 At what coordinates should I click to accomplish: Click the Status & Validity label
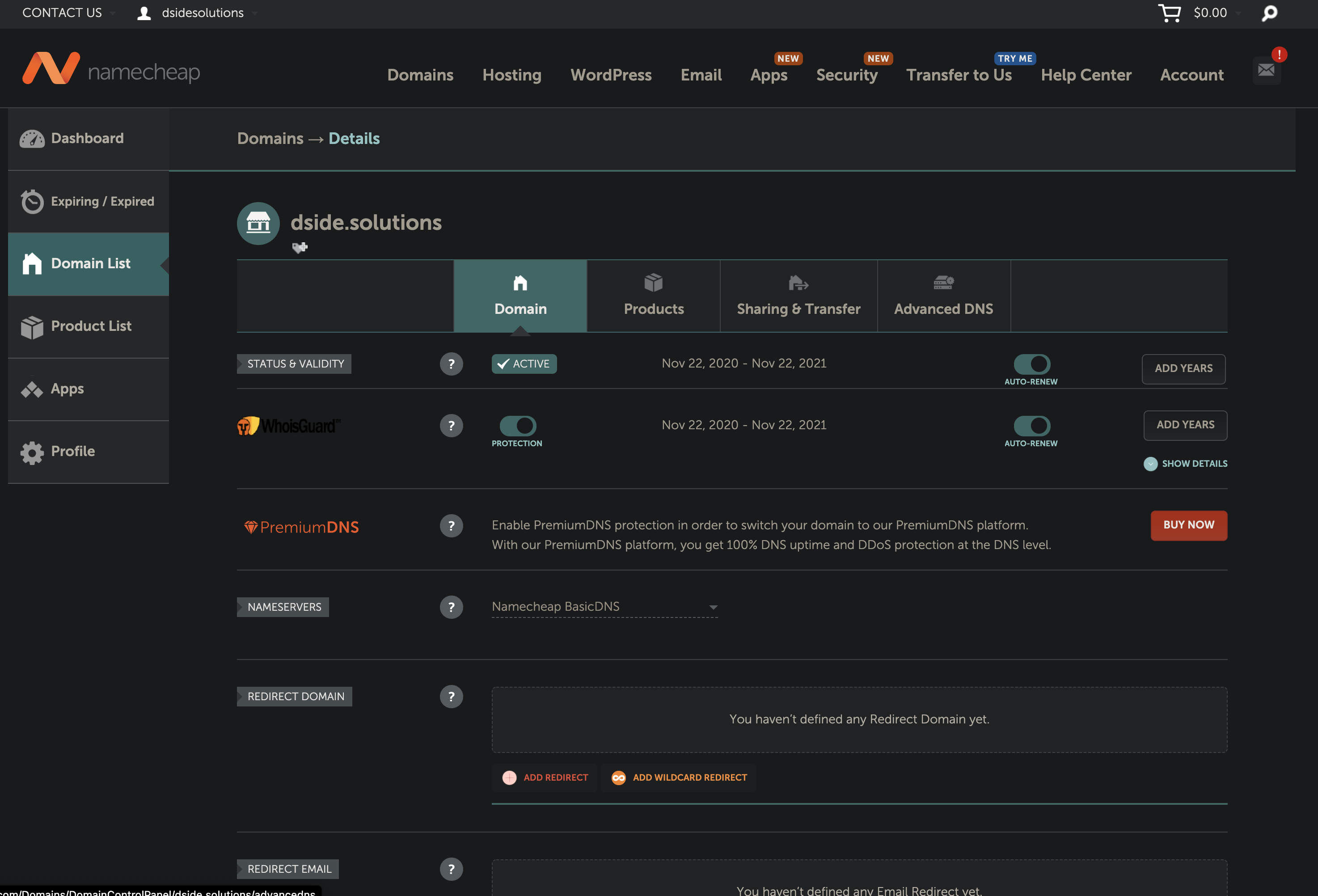(x=294, y=364)
